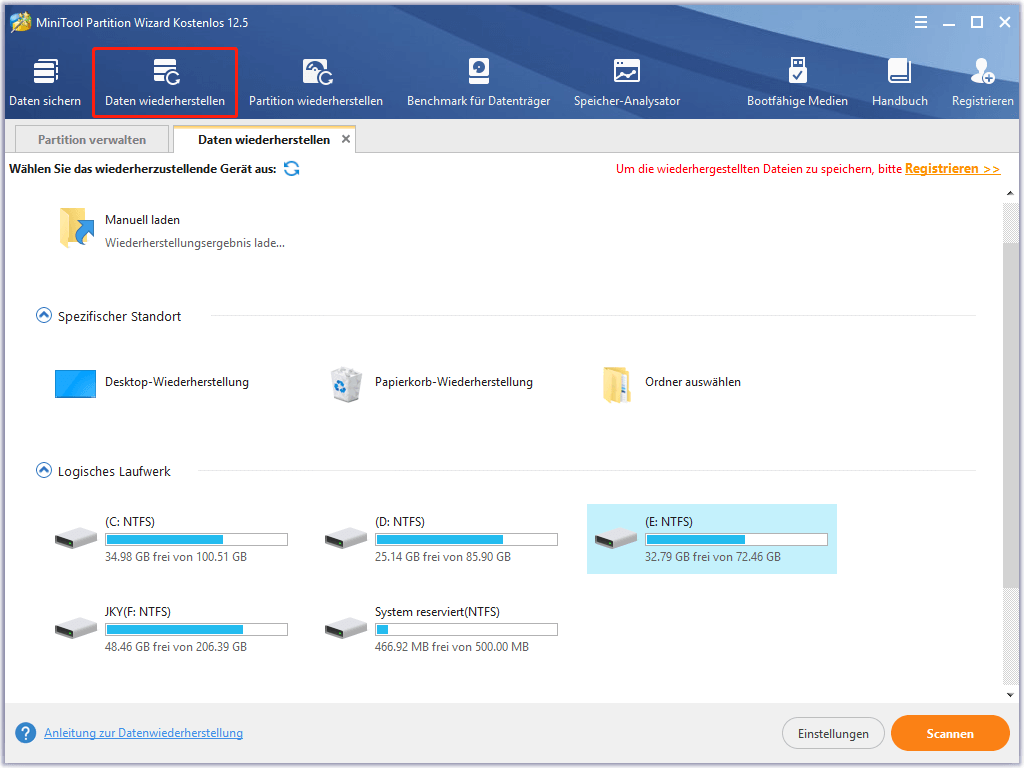Screen dimensions: 1024x768
Task: Close the Daten wiederherstellen tab
Action: click(x=346, y=139)
